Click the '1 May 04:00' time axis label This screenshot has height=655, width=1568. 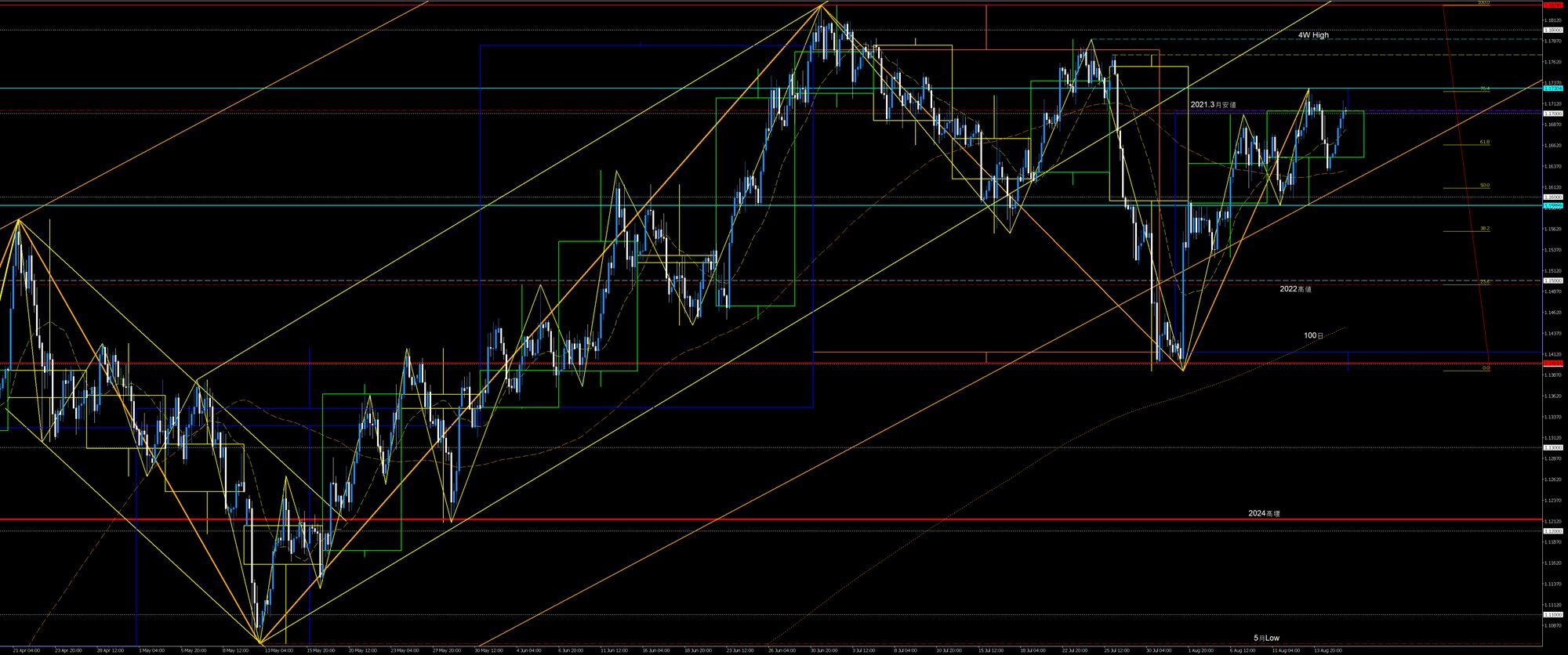coord(151,650)
